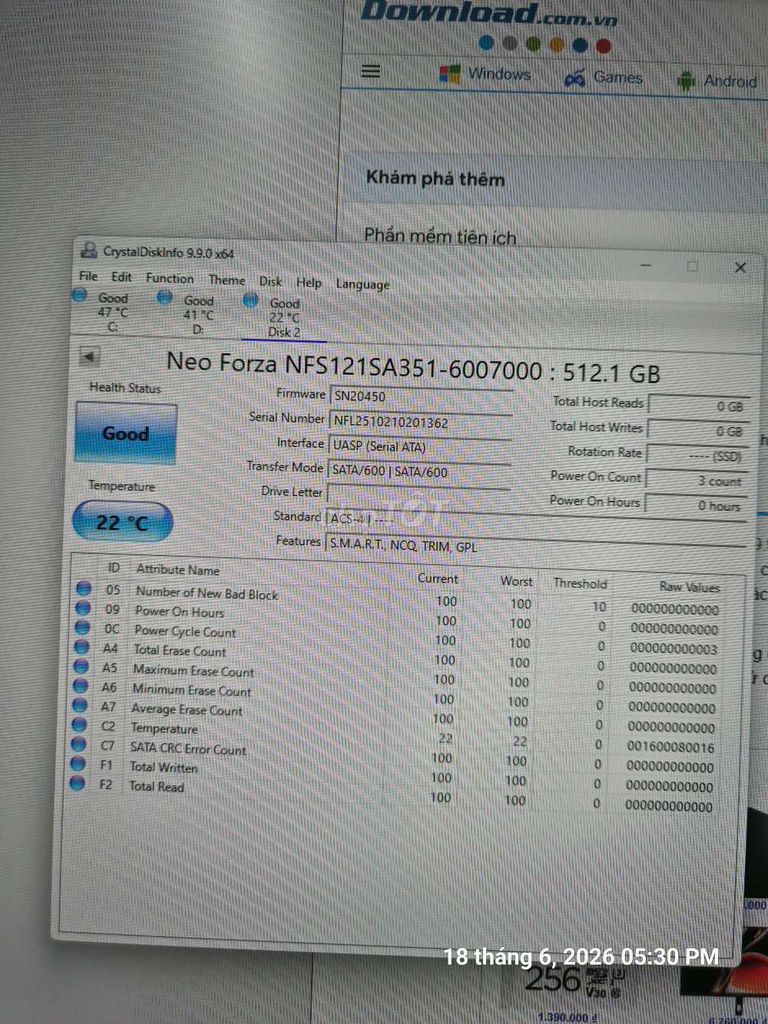
Task: Open Windows category in the browser page
Action: coord(485,74)
